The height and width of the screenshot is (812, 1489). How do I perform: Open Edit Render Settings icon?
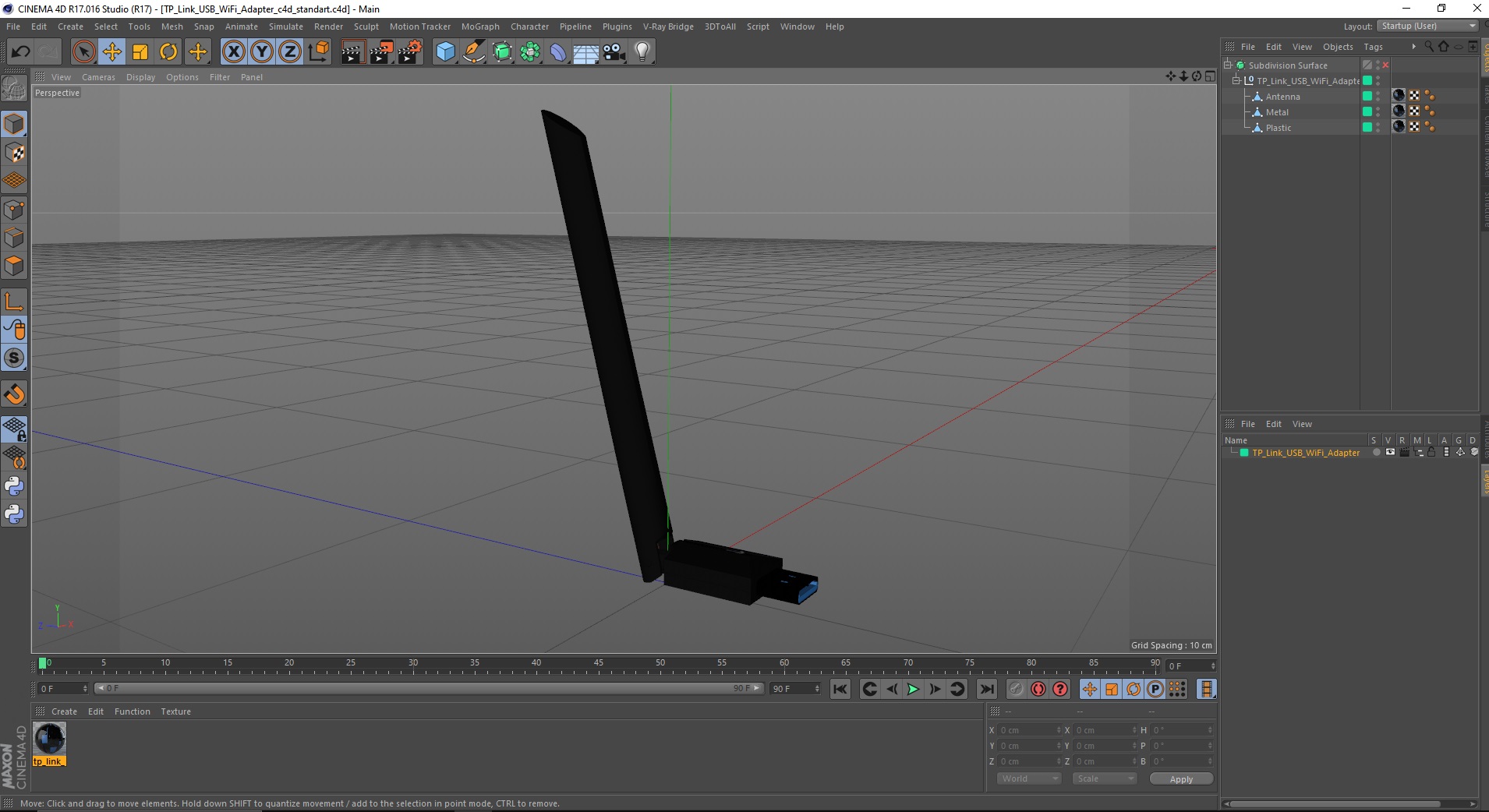(409, 52)
